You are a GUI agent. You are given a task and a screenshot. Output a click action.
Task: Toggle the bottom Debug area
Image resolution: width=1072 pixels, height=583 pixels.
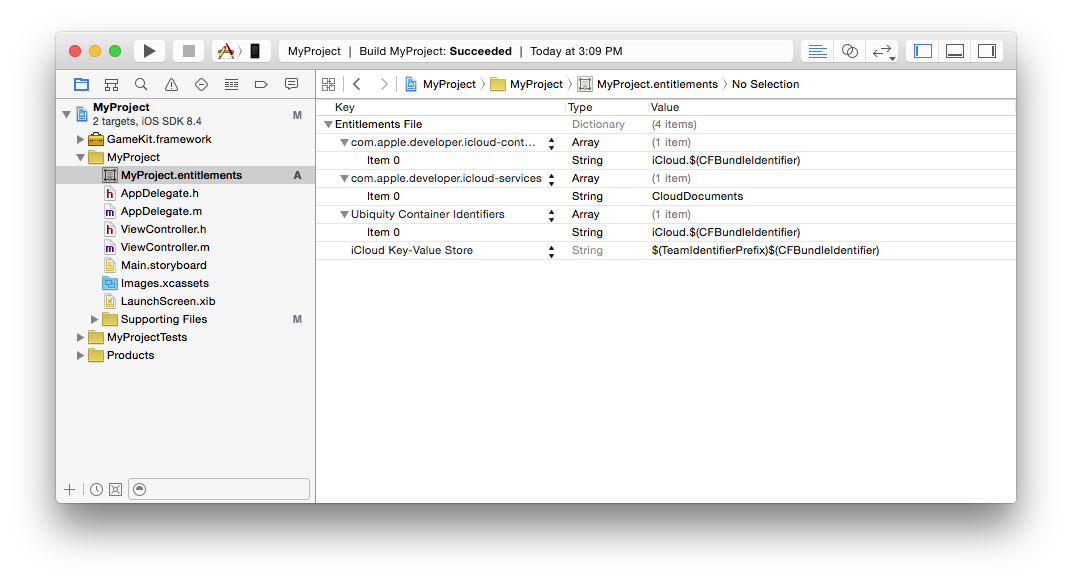(x=955, y=51)
